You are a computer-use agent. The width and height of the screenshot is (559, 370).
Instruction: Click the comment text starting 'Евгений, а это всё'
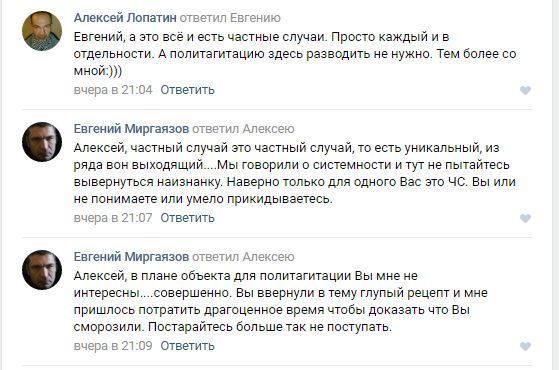[x=295, y=54]
